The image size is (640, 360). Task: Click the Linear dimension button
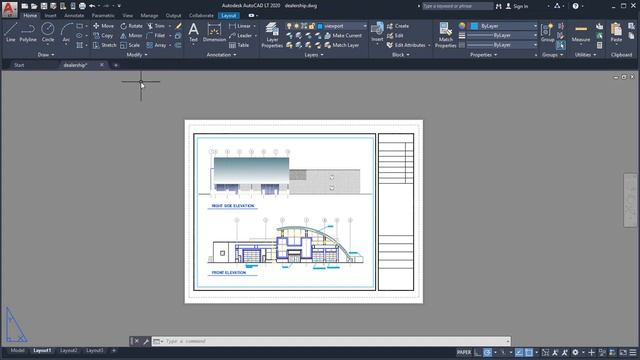[x=240, y=26]
